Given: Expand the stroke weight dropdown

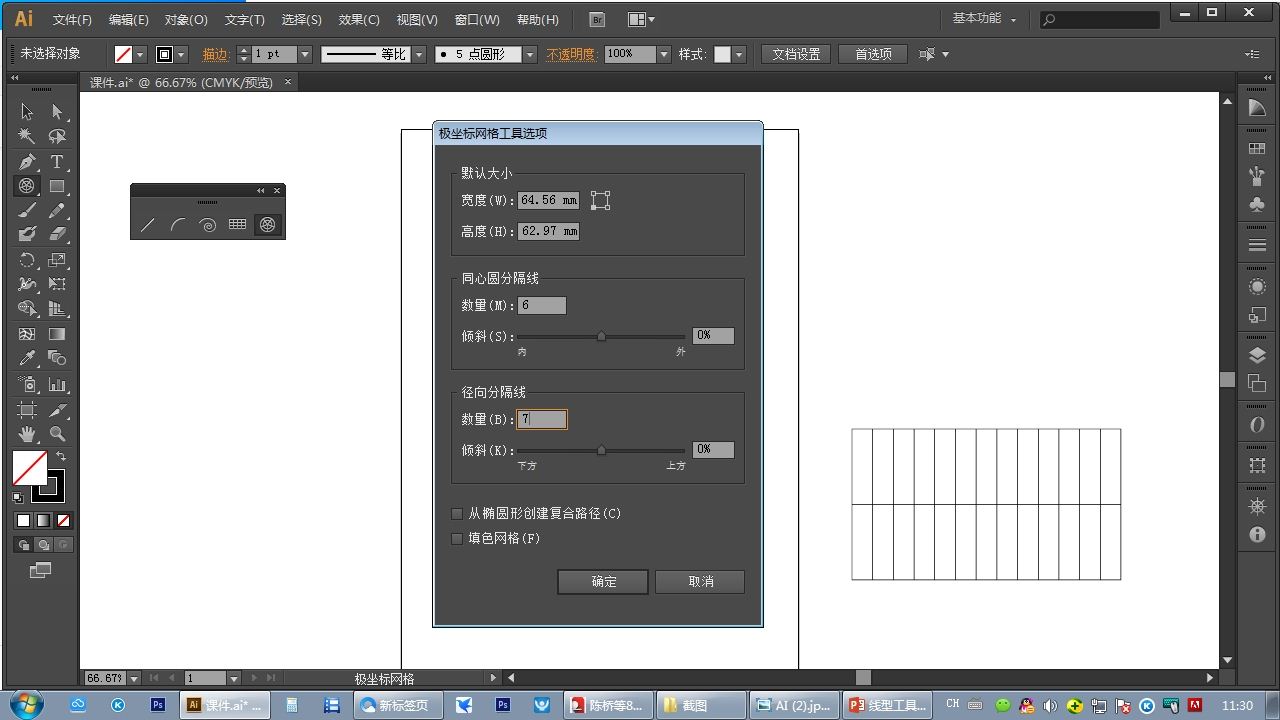Looking at the screenshot, I should (305, 54).
